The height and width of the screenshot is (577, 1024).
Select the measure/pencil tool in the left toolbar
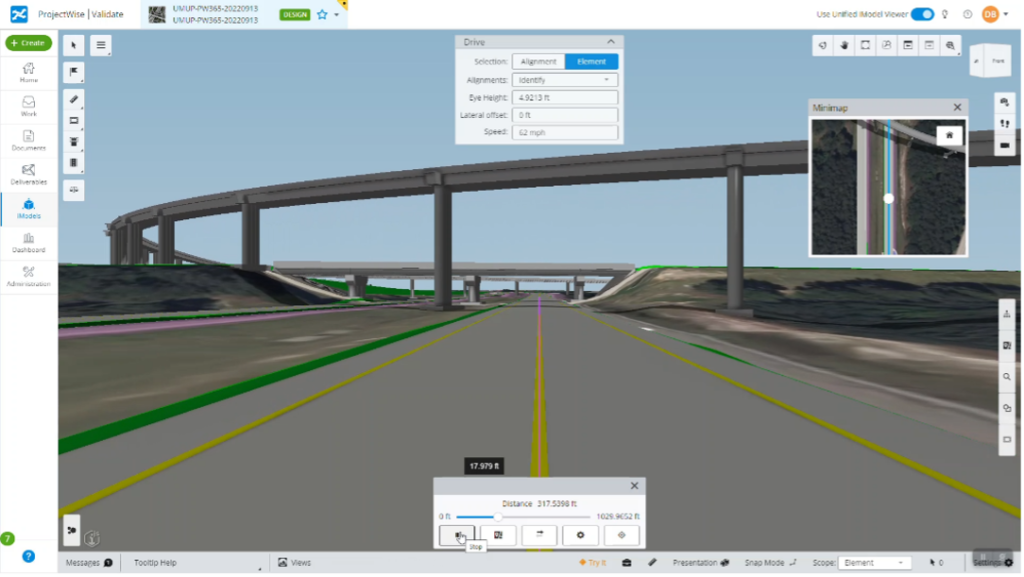coord(73,99)
